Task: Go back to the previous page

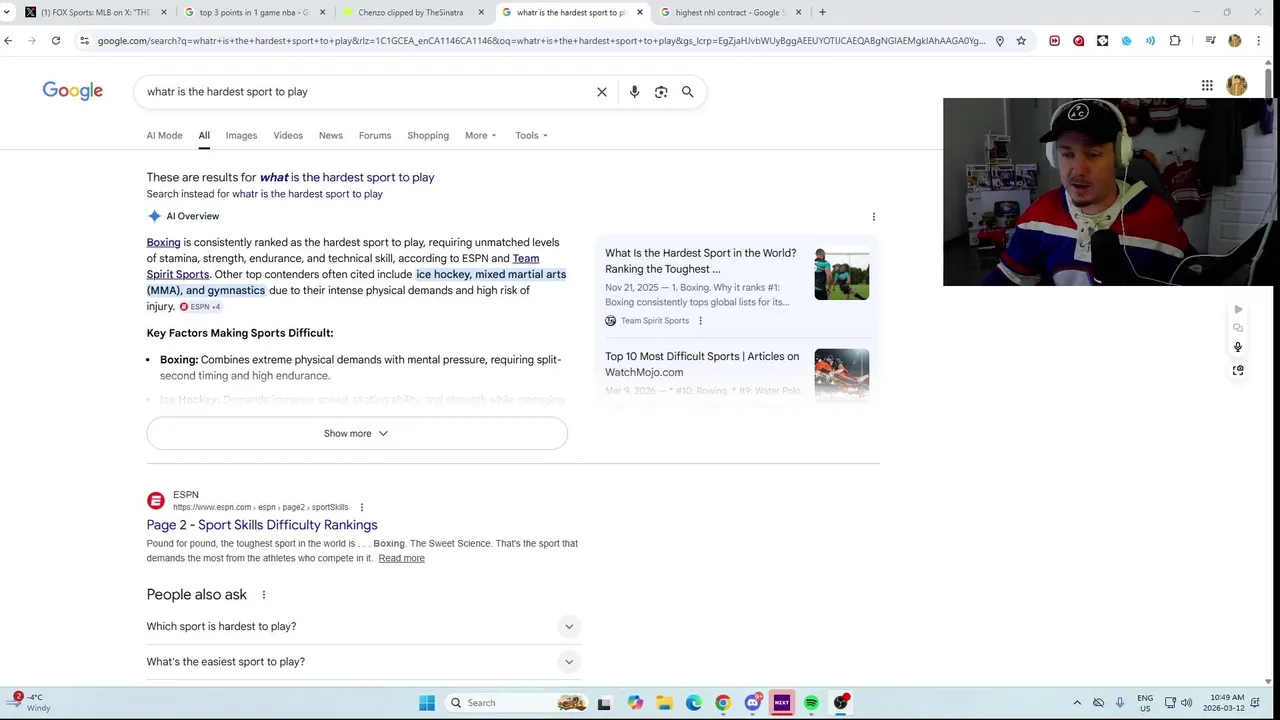Action: pos(8,41)
